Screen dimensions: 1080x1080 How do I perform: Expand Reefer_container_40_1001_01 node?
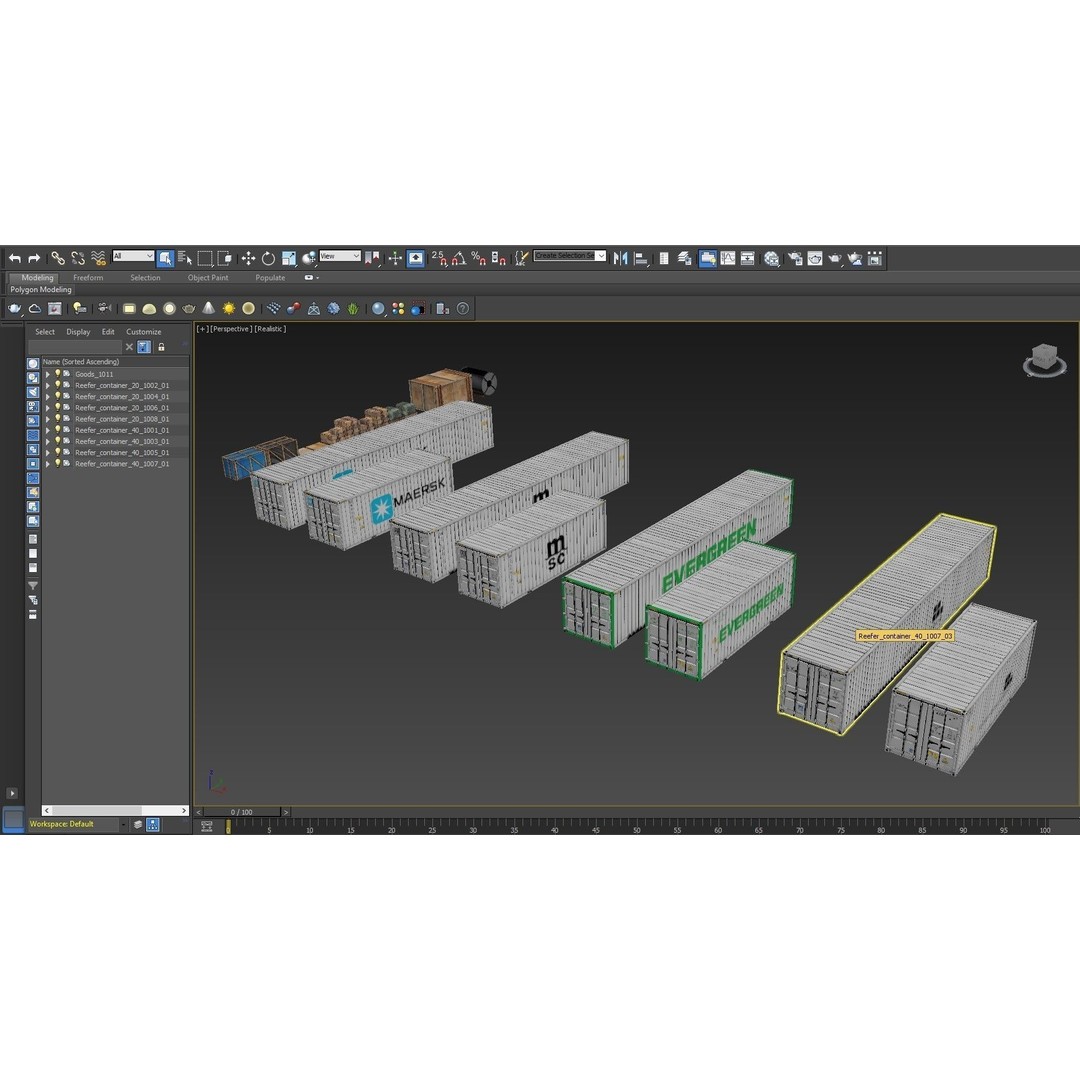[x=48, y=430]
